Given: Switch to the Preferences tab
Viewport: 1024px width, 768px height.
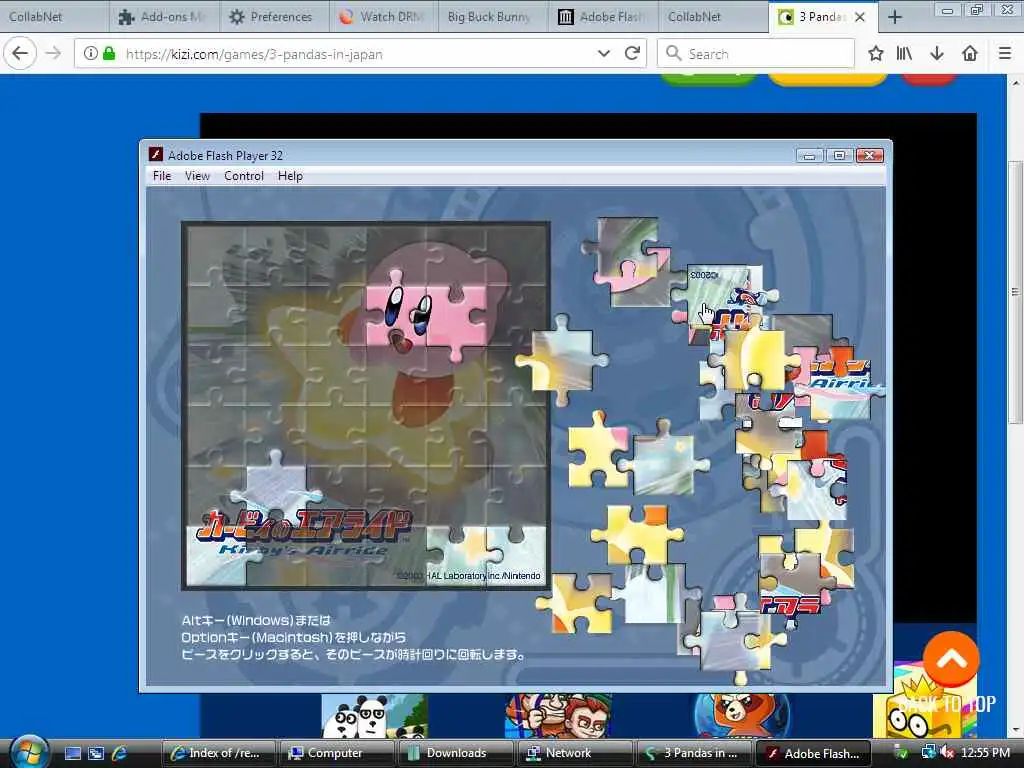Looking at the screenshot, I should tap(273, 16).
